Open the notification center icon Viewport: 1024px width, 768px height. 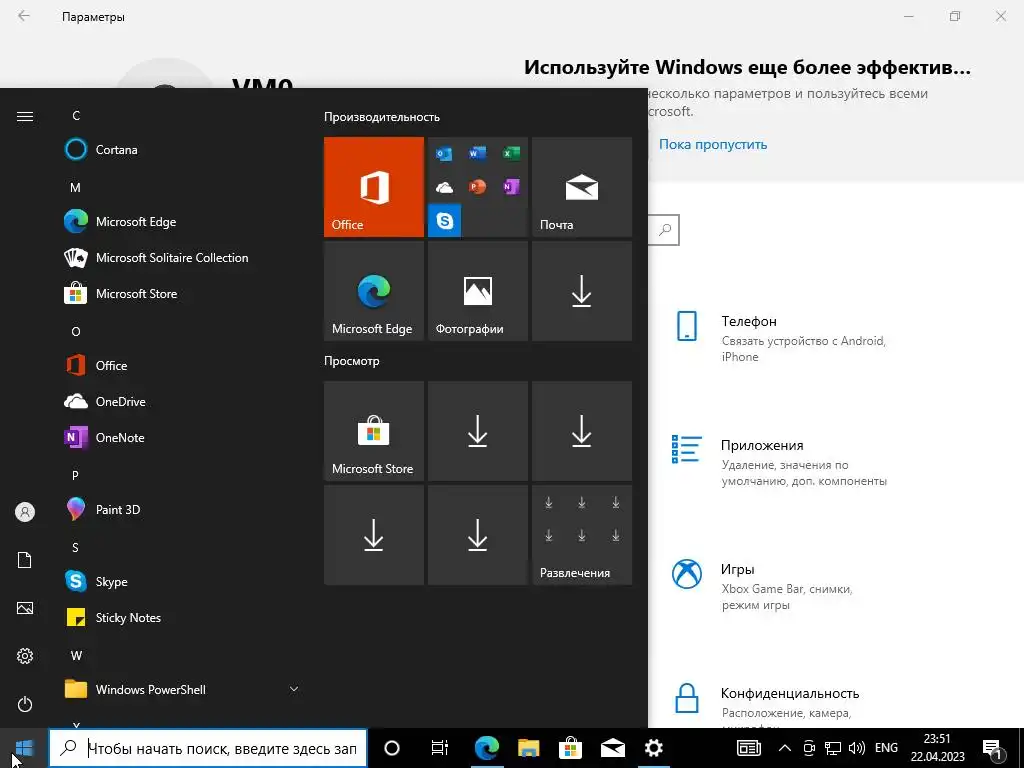click(992, 748)
